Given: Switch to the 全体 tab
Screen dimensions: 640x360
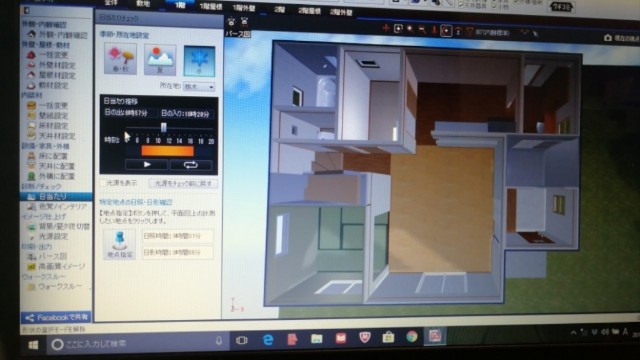Looking at the screenshot, I should 111,3.
